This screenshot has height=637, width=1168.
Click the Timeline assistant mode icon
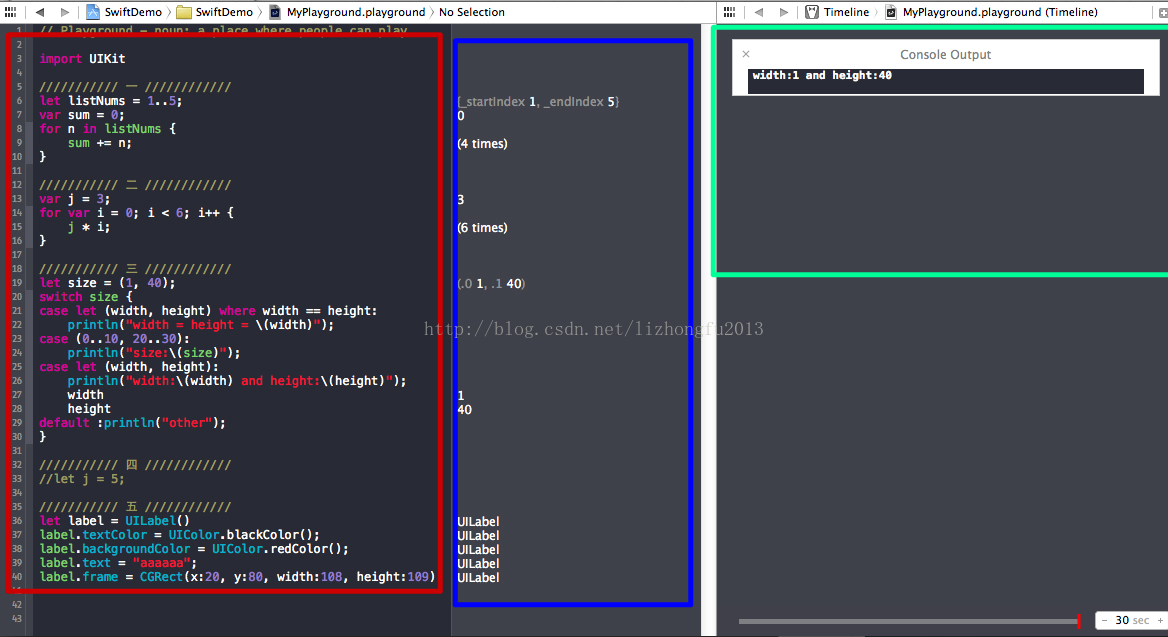[812, 12]
